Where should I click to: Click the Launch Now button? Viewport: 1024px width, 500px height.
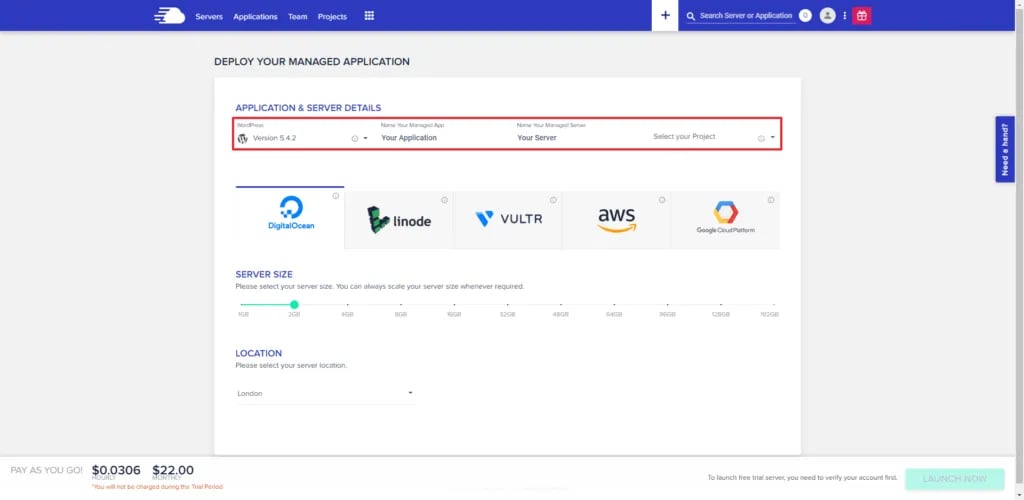(955, 479)
